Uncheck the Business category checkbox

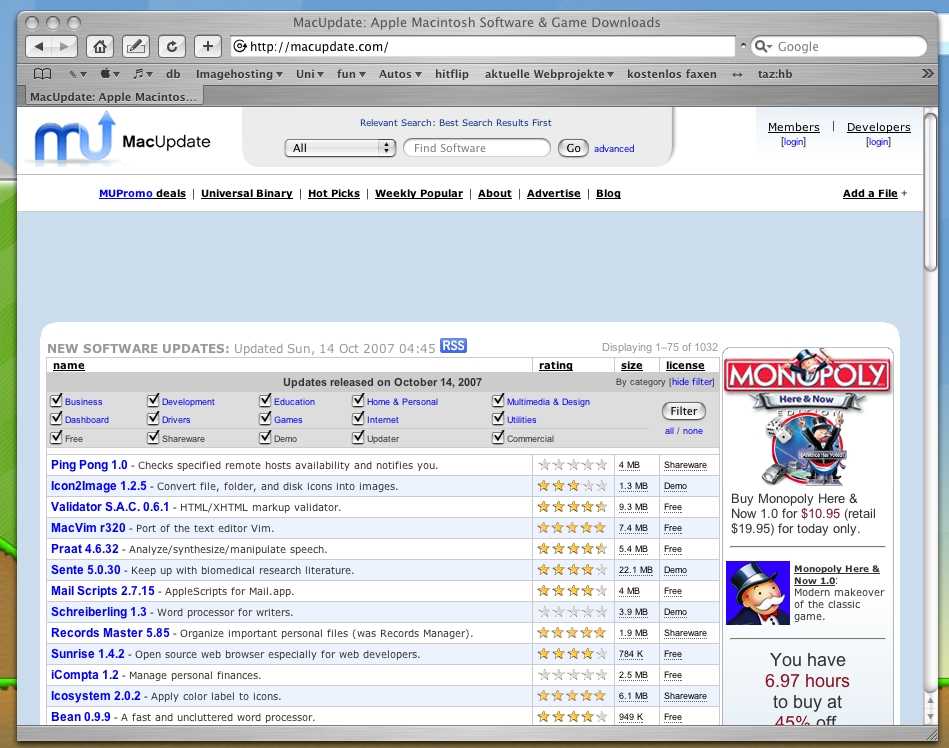tap(56, 400)
